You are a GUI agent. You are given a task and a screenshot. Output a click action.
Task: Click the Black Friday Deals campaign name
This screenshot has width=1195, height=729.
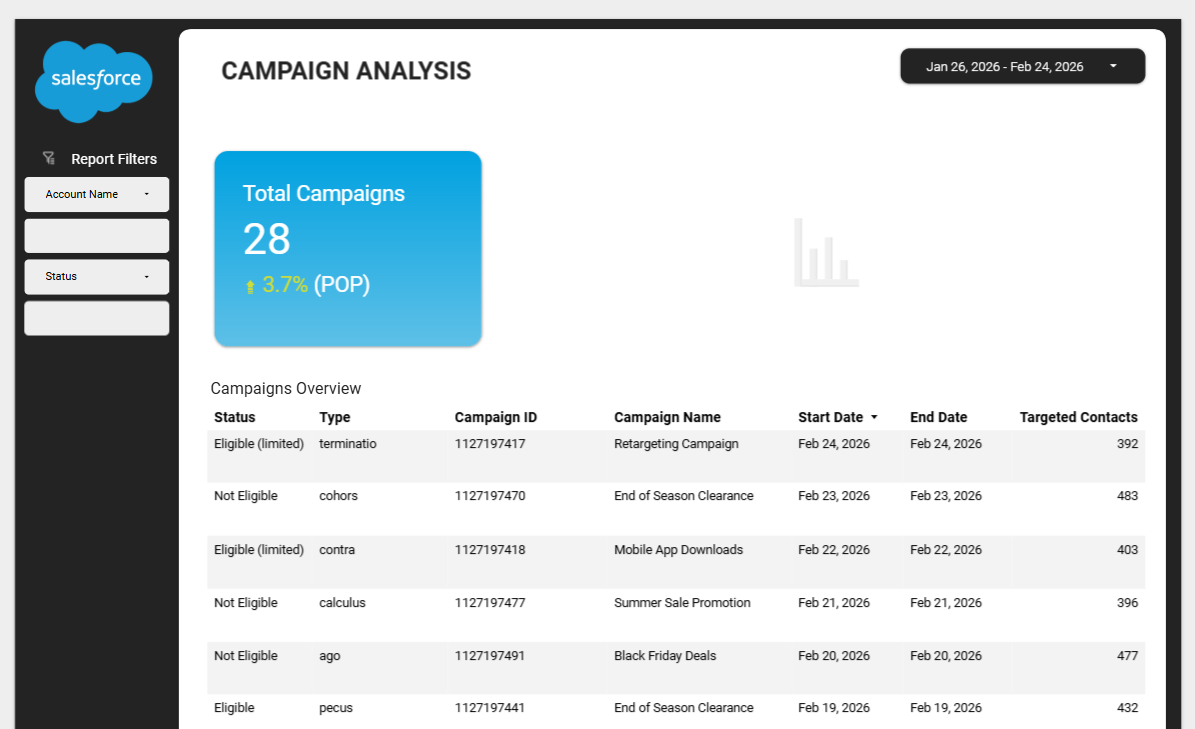point(665,656)
